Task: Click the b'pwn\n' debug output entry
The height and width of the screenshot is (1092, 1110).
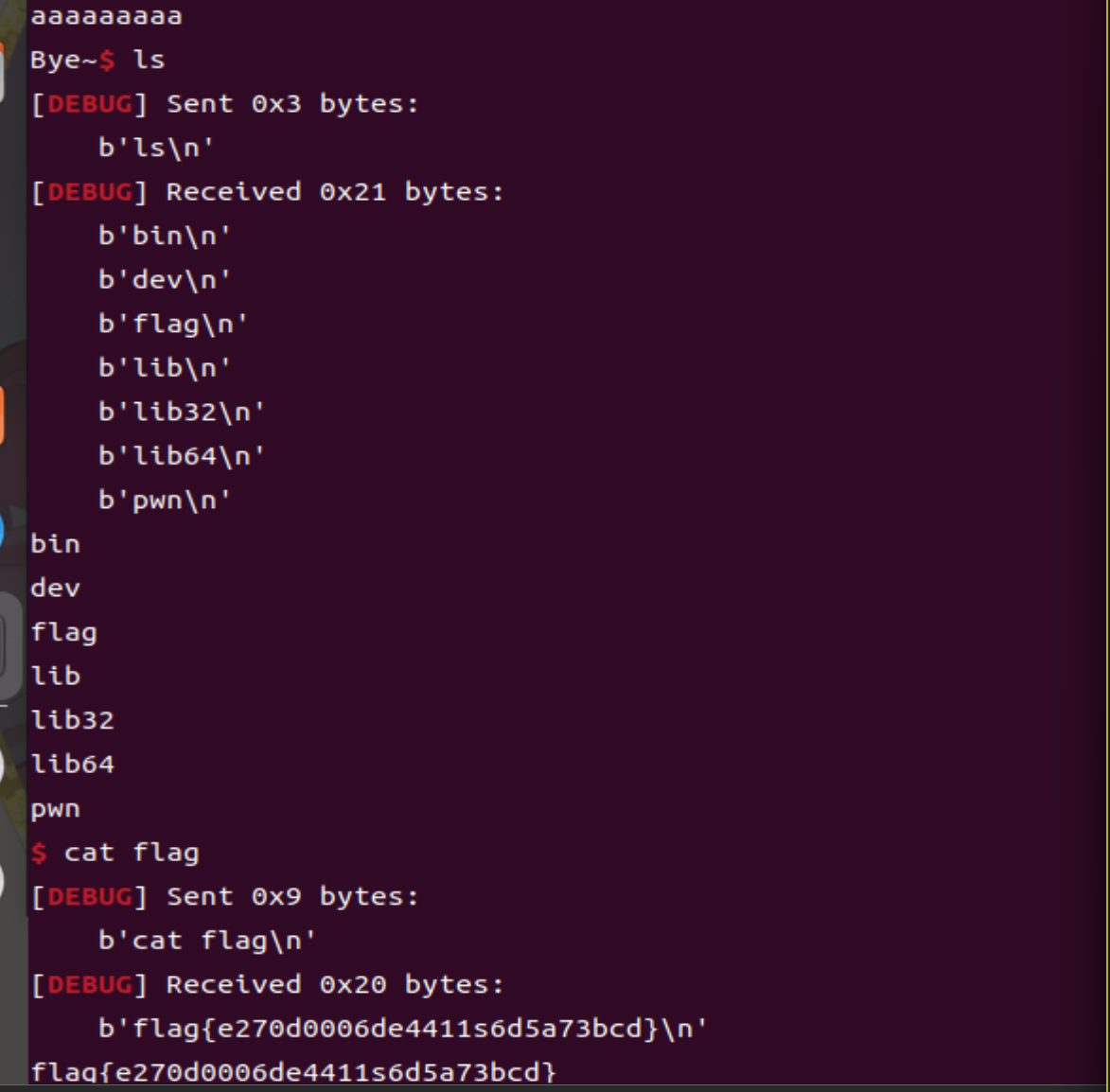Action: pos(164,500)
